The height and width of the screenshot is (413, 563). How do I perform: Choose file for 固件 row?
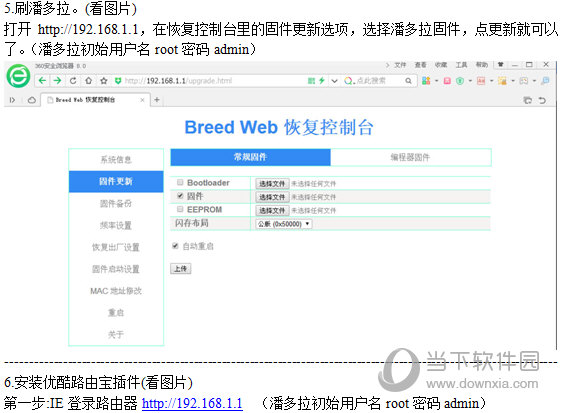272,197
